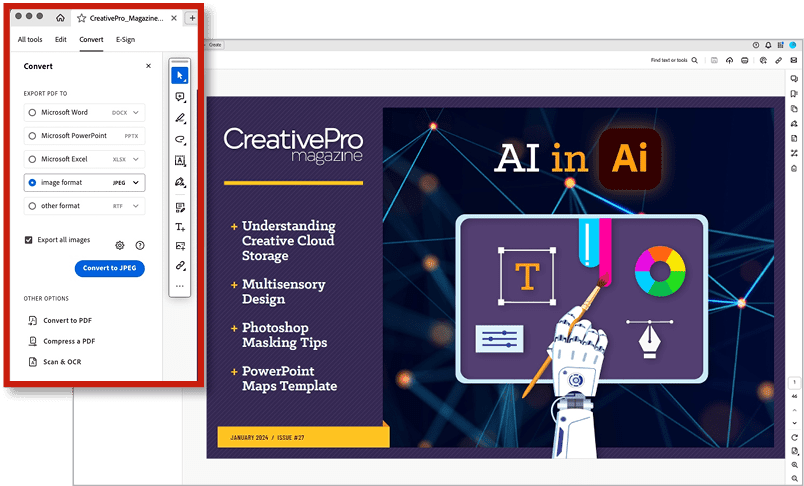Click the page number field showing 1

(x=795, y=382)
